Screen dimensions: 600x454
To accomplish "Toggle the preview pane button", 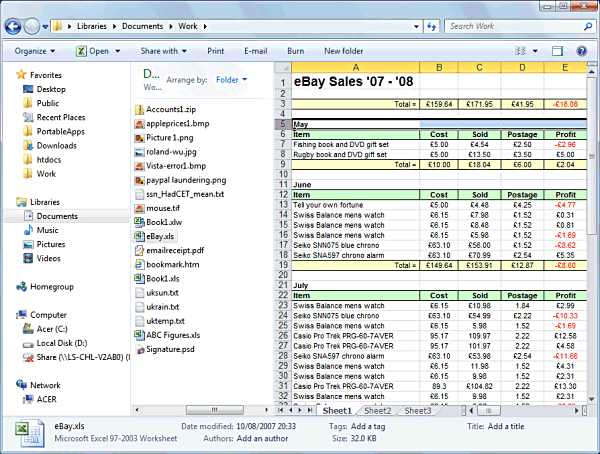I will pos(557,51).
